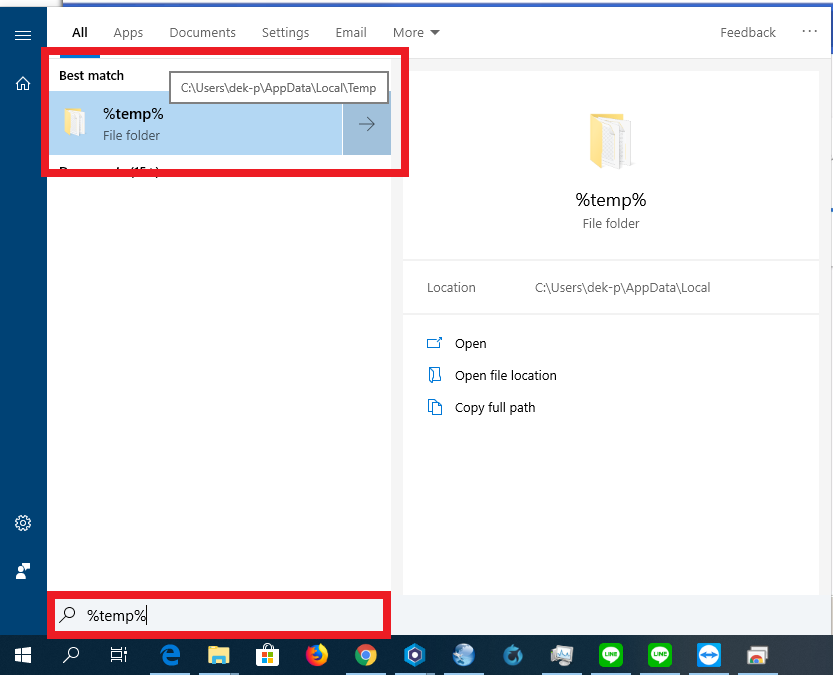
Task: Click the Windows Start button
Action: click(x=22, y=655)
